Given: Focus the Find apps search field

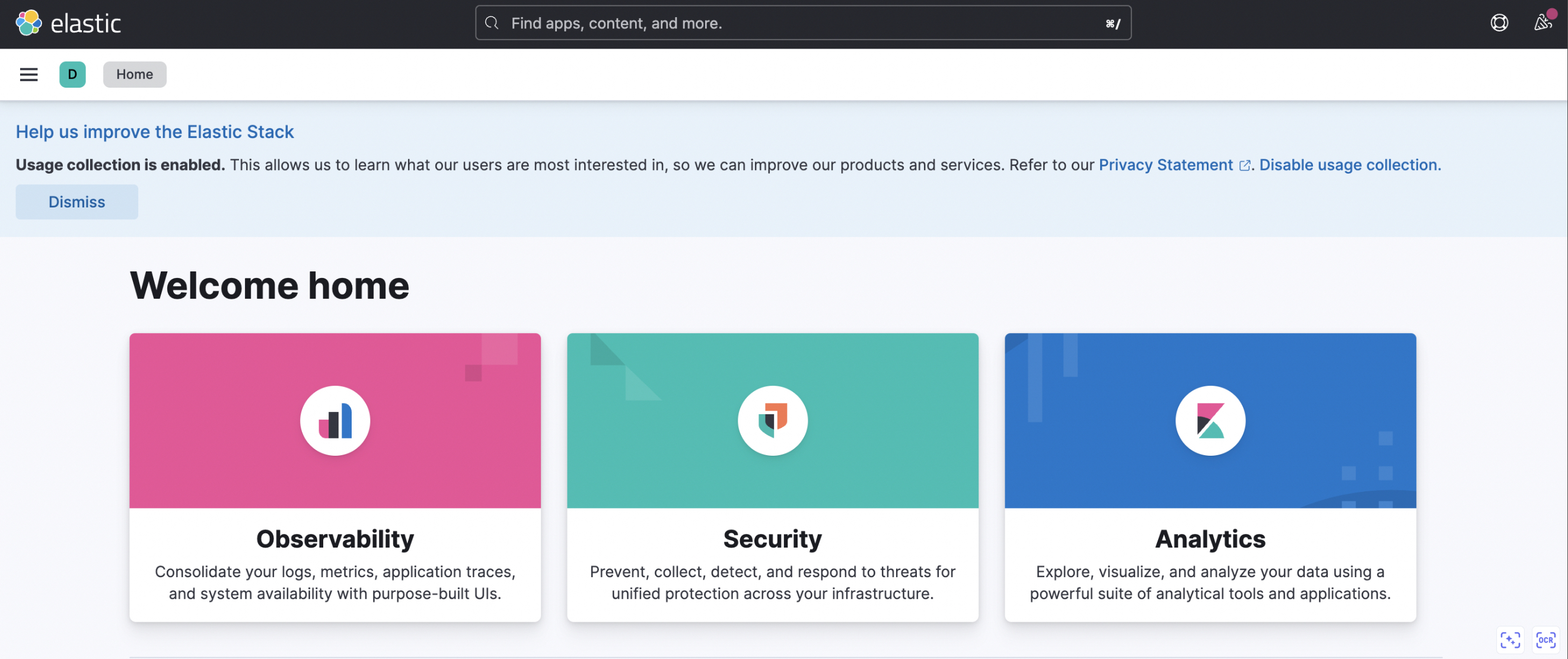Looking at the screenshot, I should [803, 23].
